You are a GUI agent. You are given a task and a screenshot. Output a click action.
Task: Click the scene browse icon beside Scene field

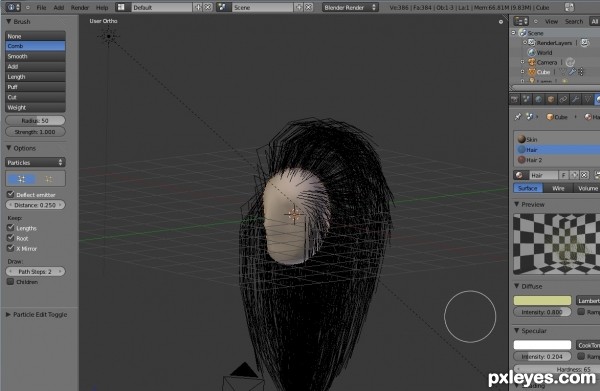(x=223, y=7)
